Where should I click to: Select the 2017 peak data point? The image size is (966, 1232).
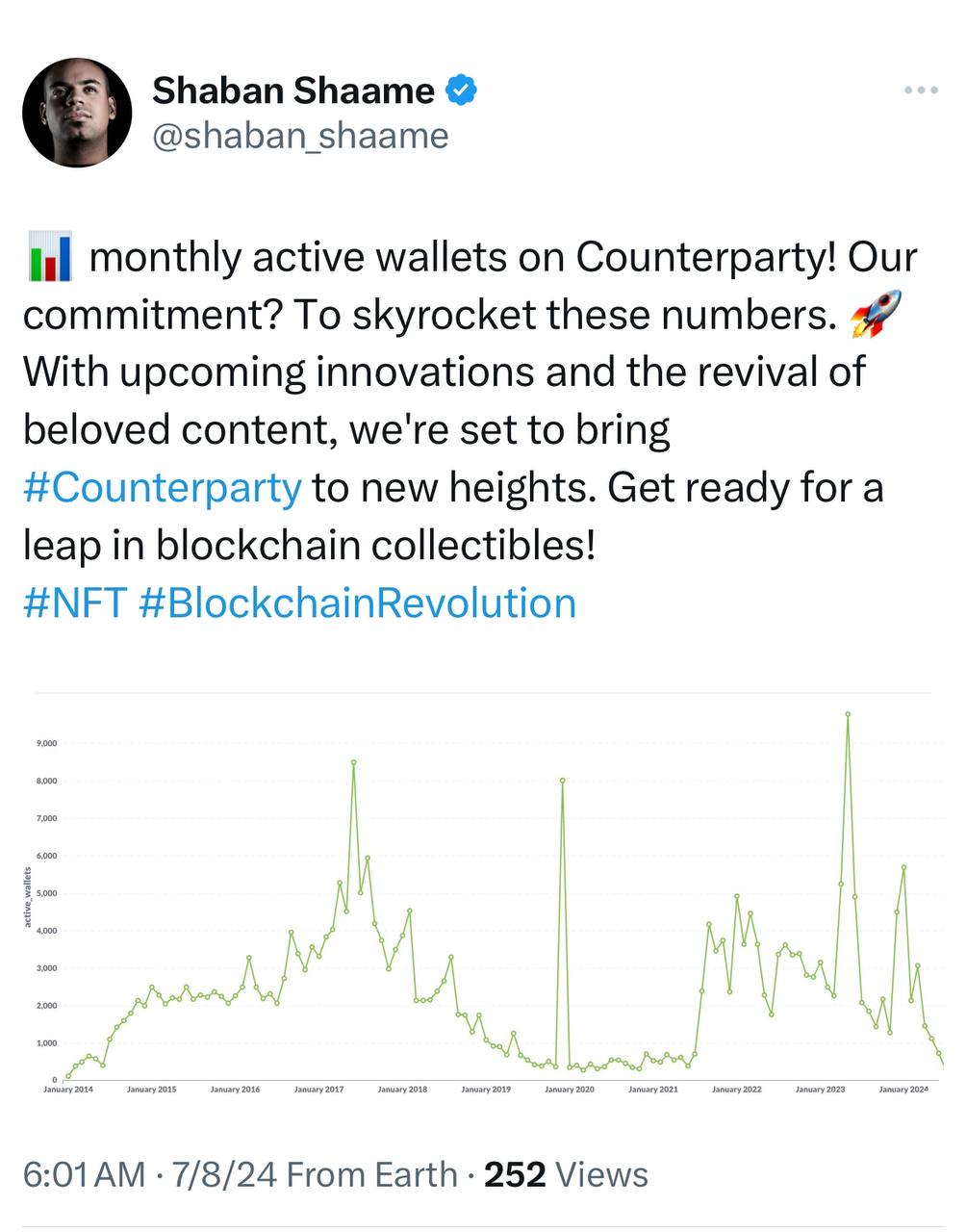353,762
